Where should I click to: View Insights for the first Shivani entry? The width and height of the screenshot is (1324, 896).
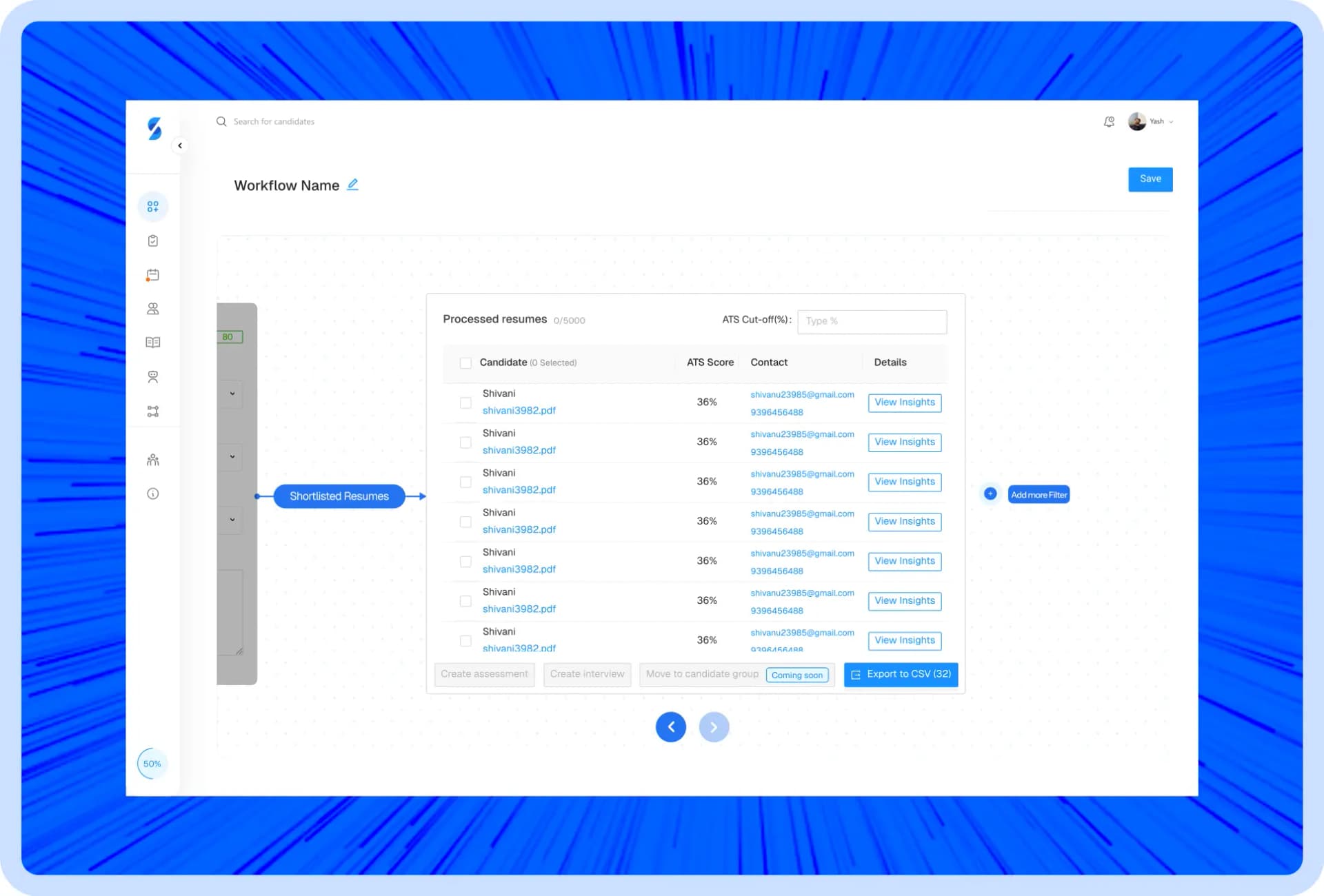(904, 403)
